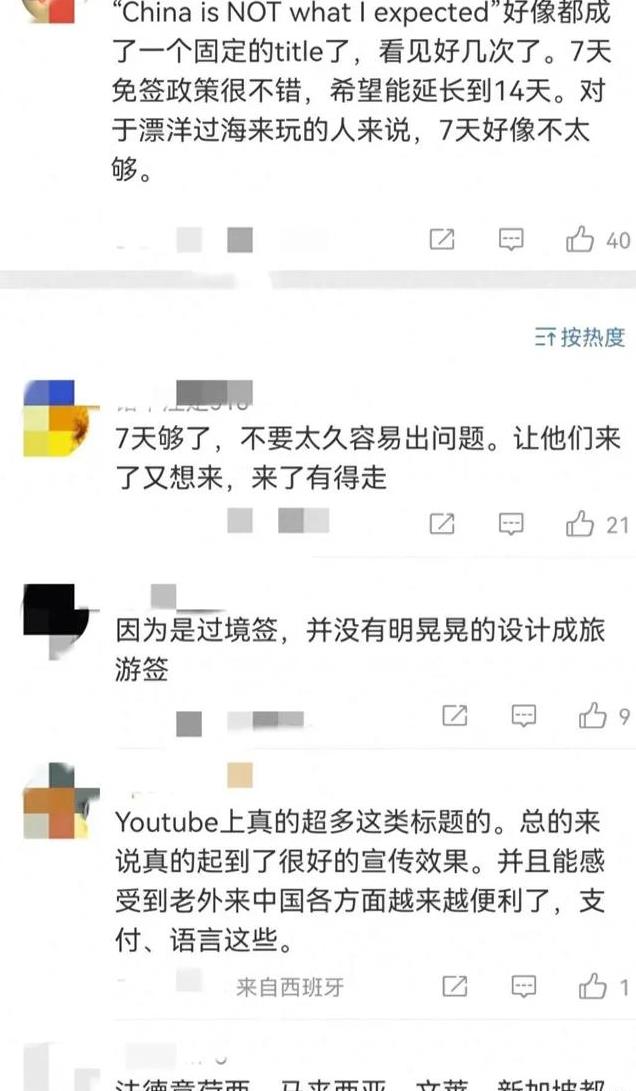The width and height of the screenshot is (636, 1091).
Task: Share the Youtube comment from 西班牙
Action: [455, 986]
